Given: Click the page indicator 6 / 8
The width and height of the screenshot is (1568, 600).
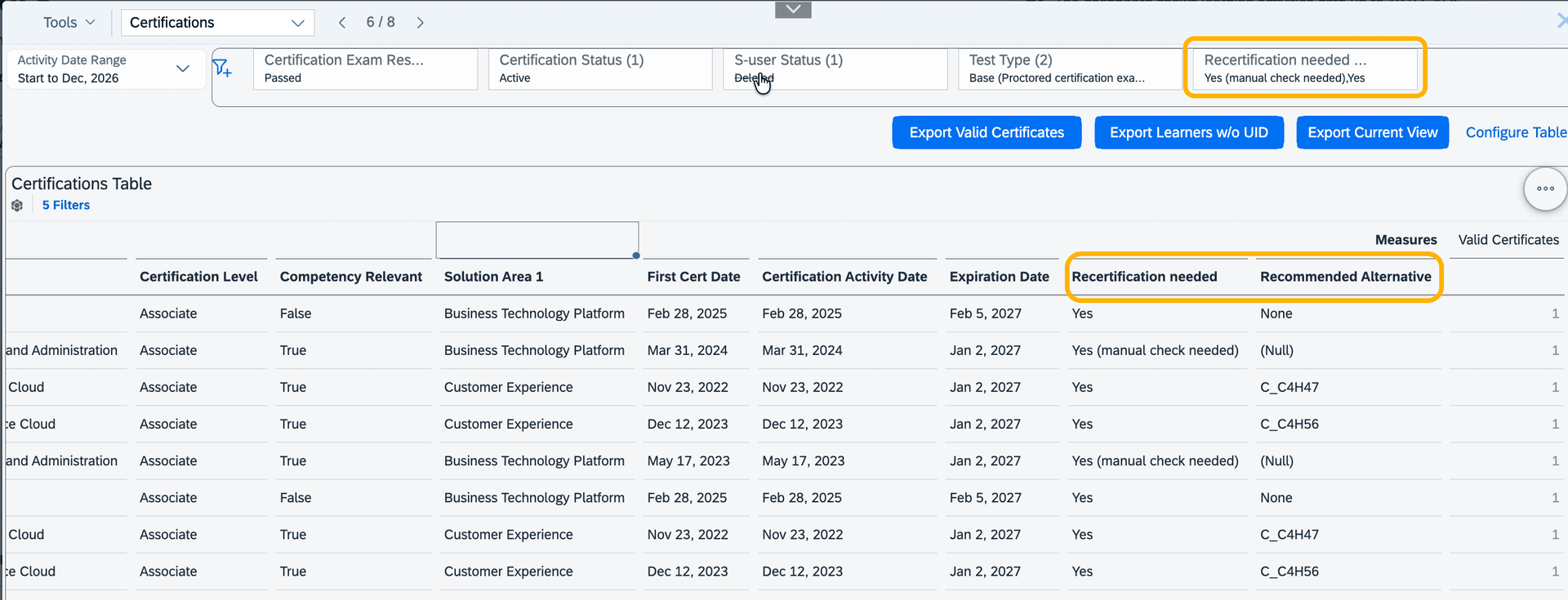Looking at the screenshot, I should point(381,22).
